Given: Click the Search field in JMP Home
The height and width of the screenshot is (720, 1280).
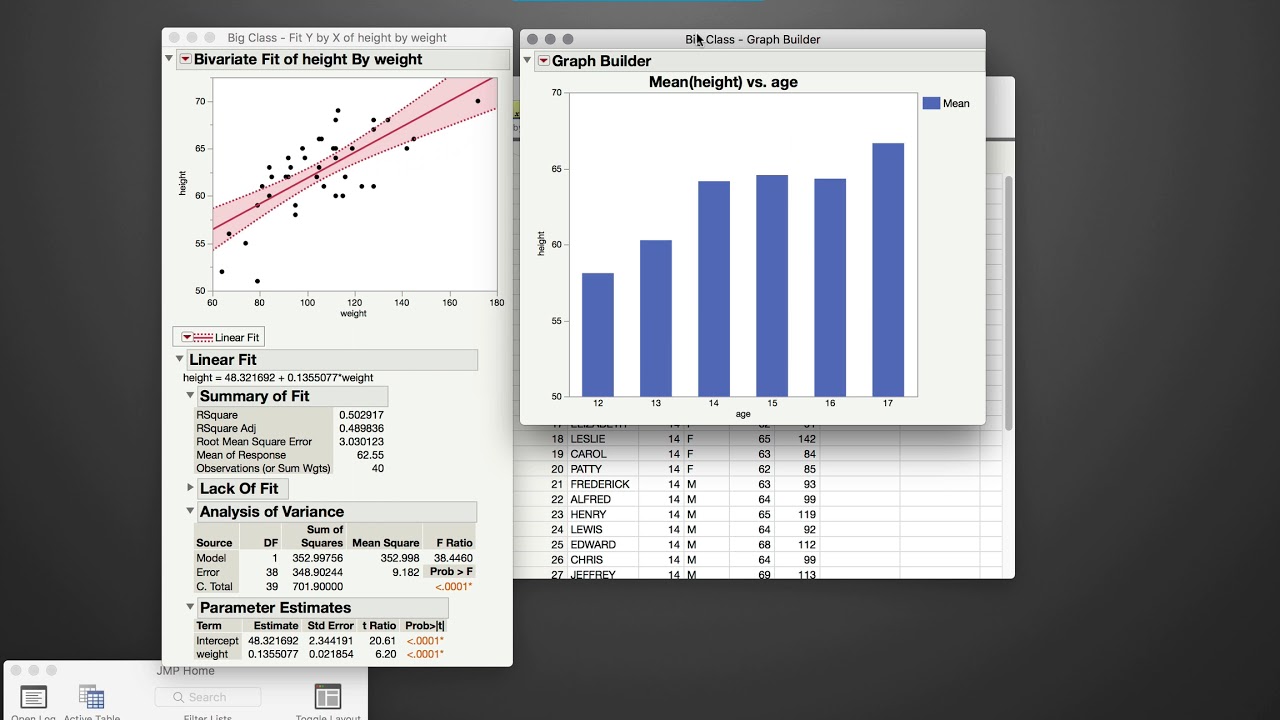Looking at the screenshot, I should click(x=208, y=697).
